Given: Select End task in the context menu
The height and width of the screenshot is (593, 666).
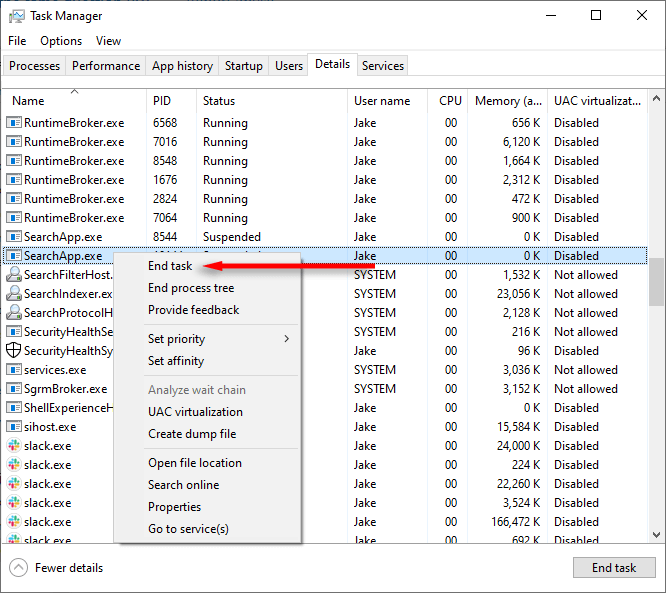Looking at the screenshot, I should click(x=170, y=266).
